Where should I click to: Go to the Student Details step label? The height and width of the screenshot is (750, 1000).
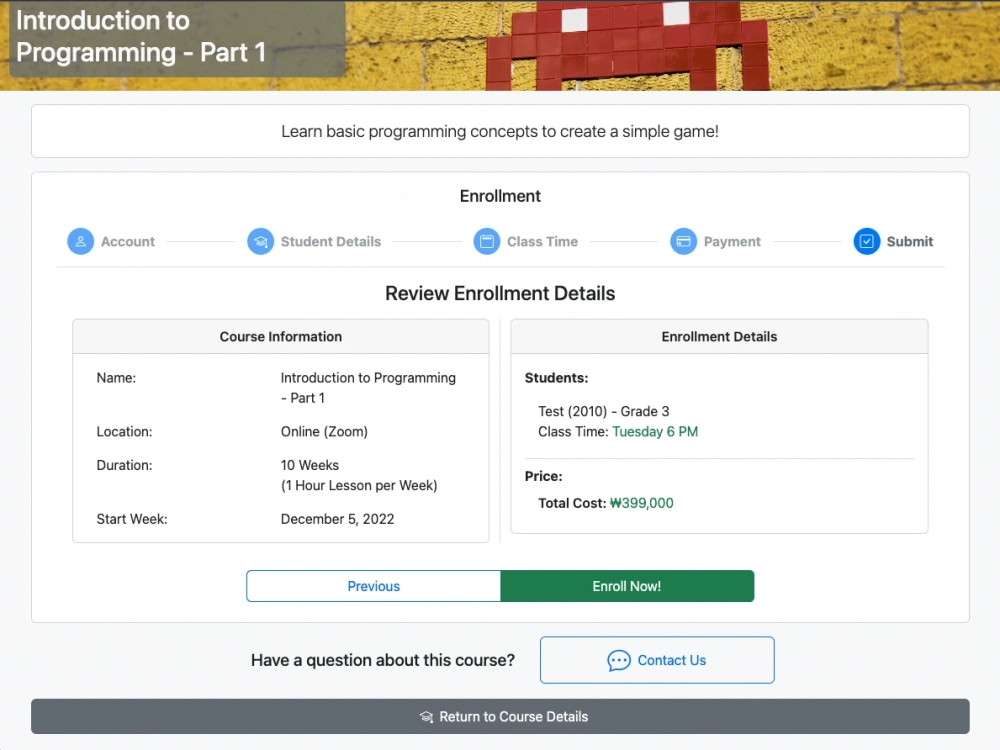coord(330,242)
